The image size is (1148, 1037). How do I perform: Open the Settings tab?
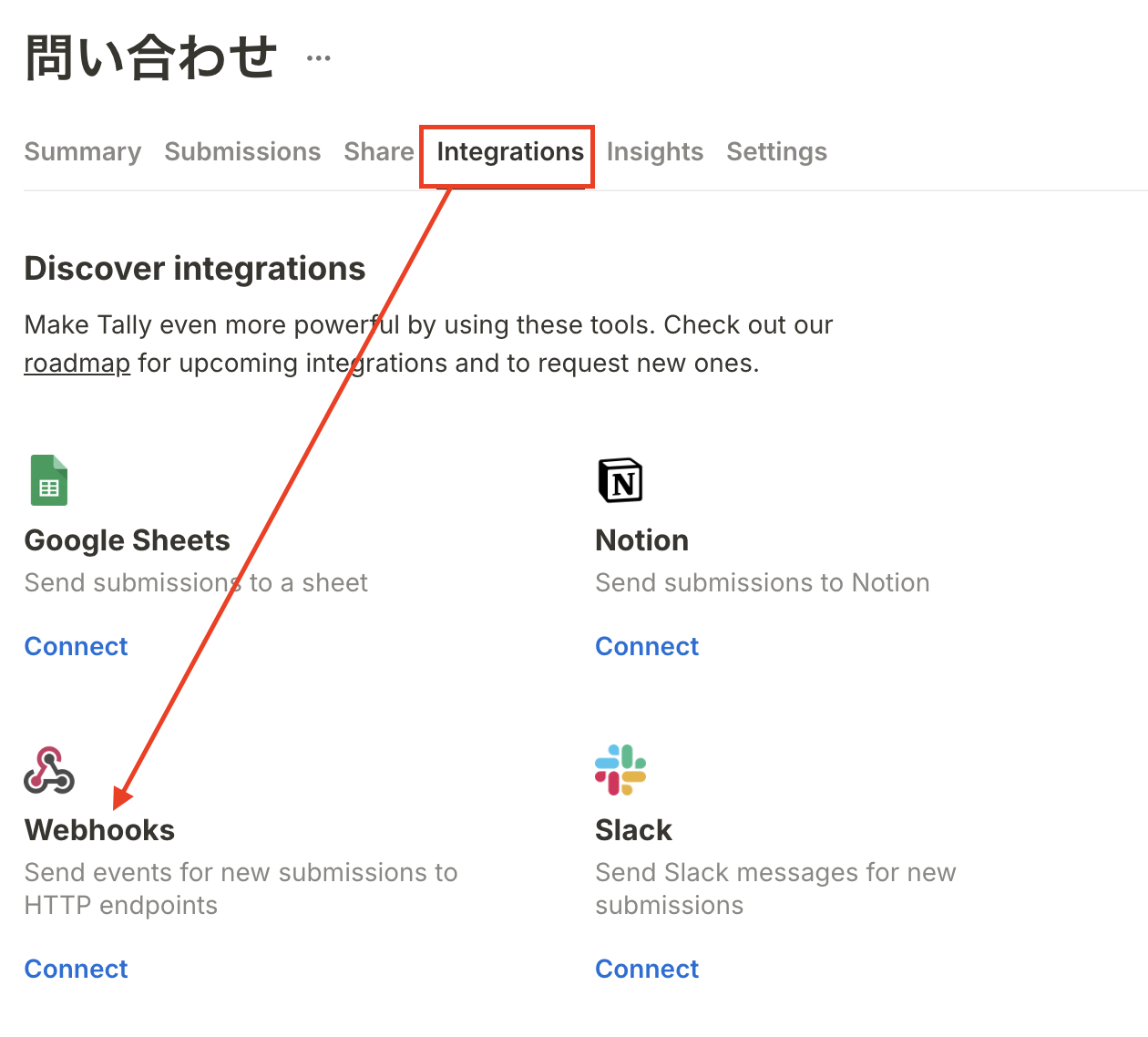[776, 152]
